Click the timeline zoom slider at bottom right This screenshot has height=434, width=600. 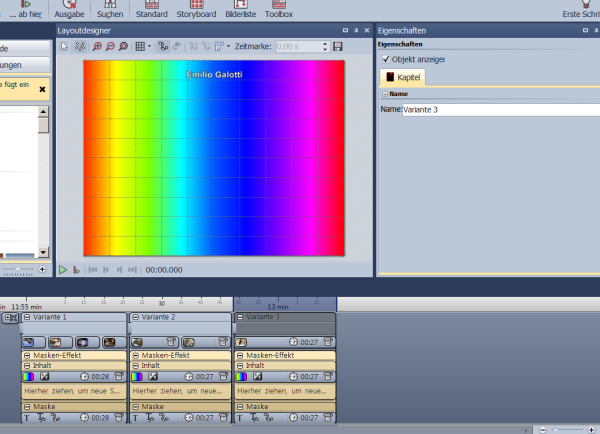(x=555, y=428)
